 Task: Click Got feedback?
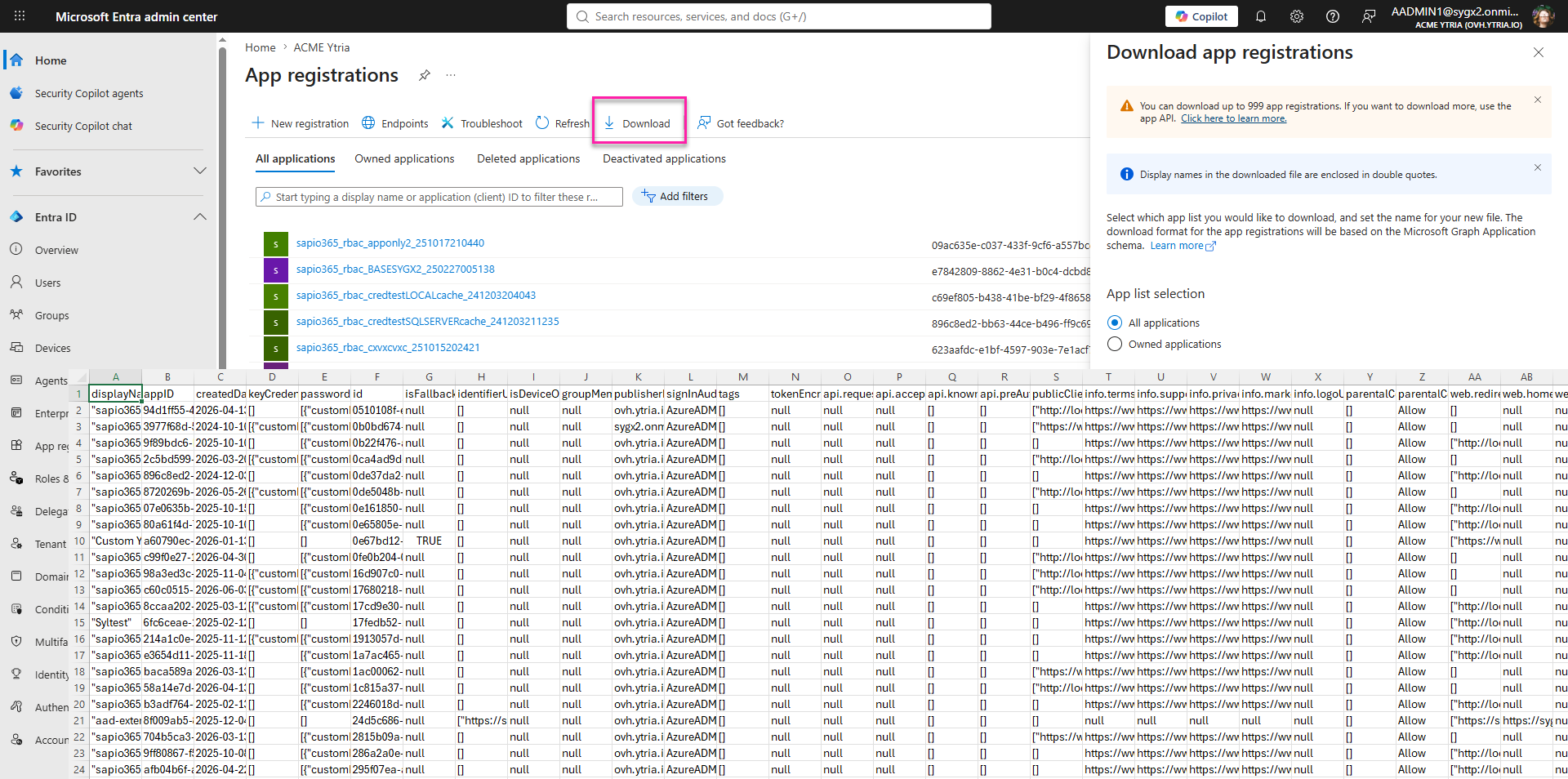(x=741, y=123)
